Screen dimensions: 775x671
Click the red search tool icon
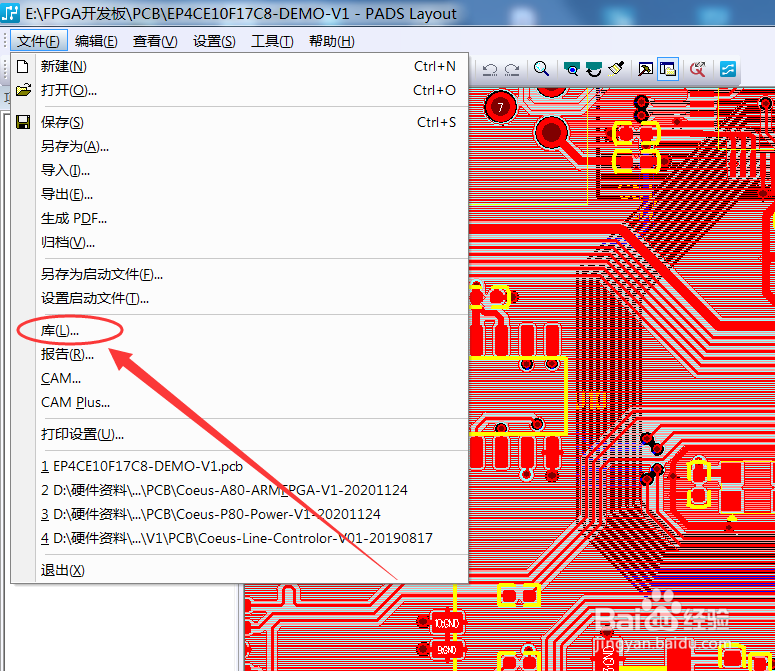point(697,69)
